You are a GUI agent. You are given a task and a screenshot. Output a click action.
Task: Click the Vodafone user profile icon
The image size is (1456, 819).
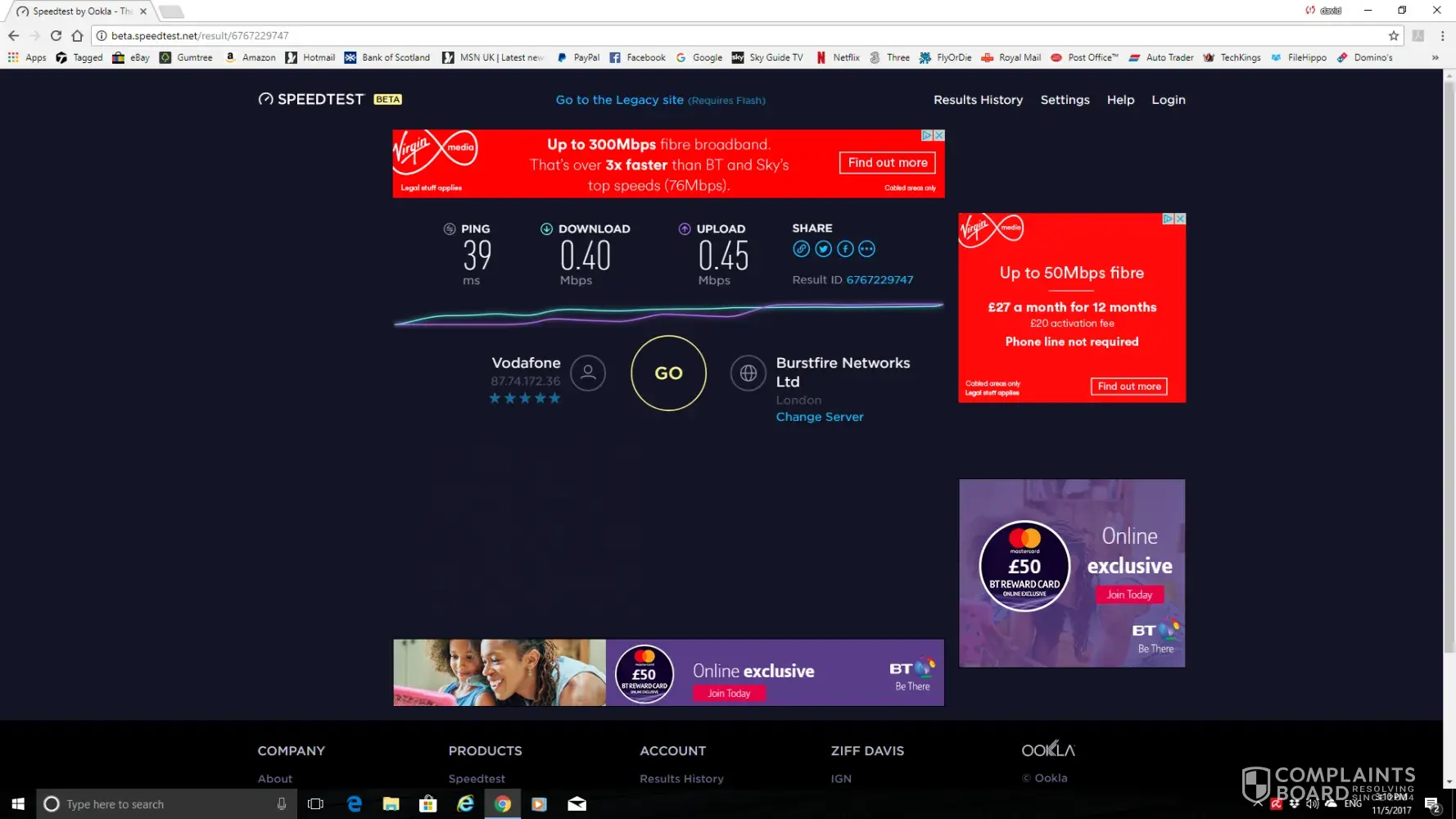click(x=588, y=373)
